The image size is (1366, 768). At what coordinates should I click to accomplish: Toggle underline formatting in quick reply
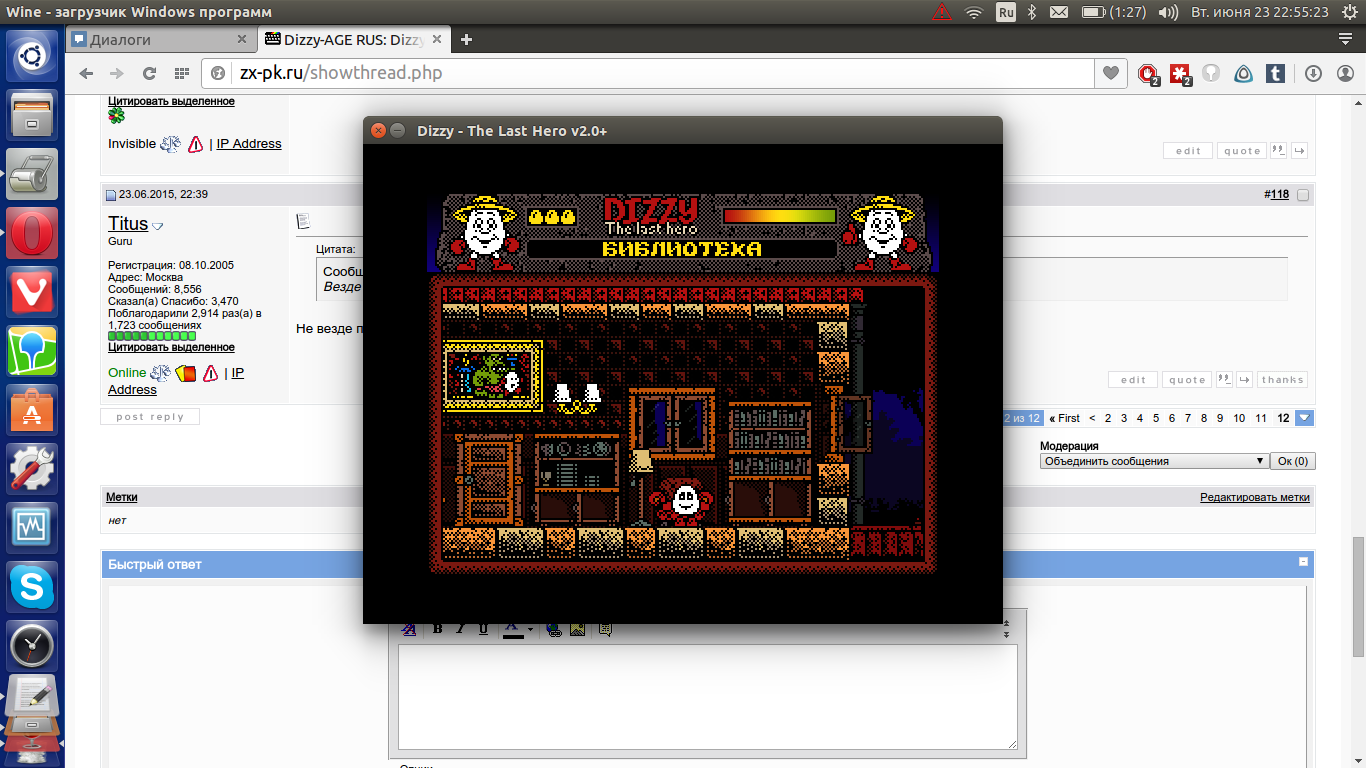click(x=483, y=629)
